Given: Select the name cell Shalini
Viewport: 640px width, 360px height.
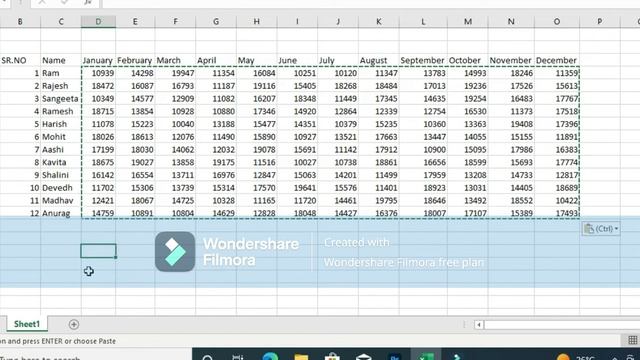Looking at the screenshot, I should (61, 175).
